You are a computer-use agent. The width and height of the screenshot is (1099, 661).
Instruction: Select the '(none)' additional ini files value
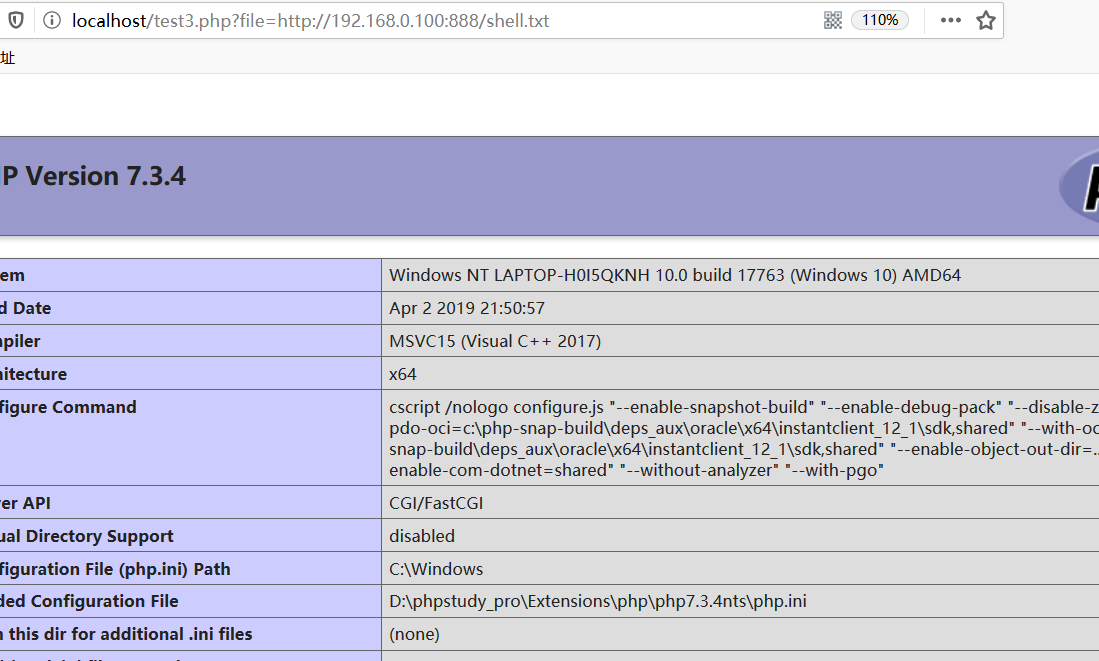[x=414, y=634]
